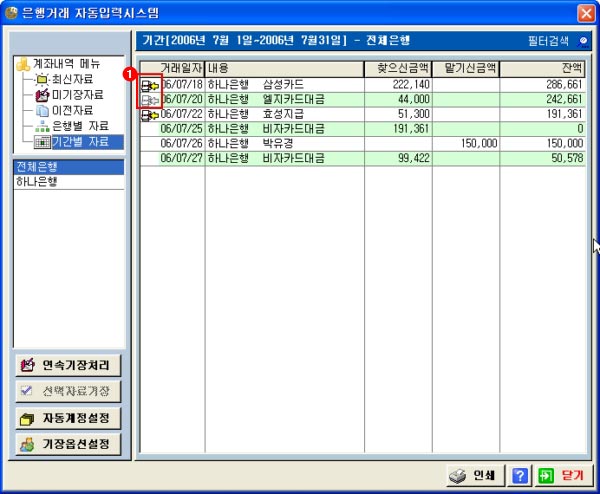Open help with the question mark button
This screenshot has width=600, height=494.
click(520, 476)
